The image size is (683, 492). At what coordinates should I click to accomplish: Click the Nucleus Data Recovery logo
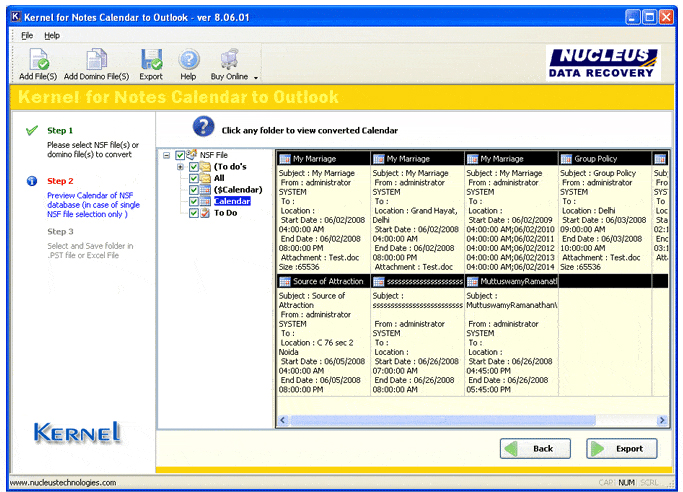[603, 63]
